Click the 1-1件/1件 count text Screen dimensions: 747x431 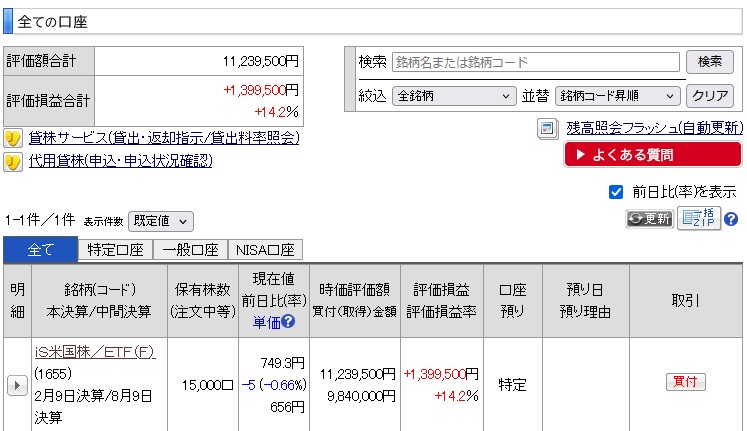[x=40, y=220]
